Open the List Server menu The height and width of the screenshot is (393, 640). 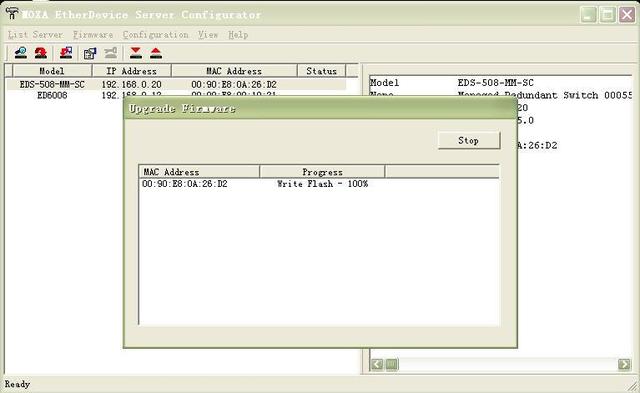(x=36, y=35)
